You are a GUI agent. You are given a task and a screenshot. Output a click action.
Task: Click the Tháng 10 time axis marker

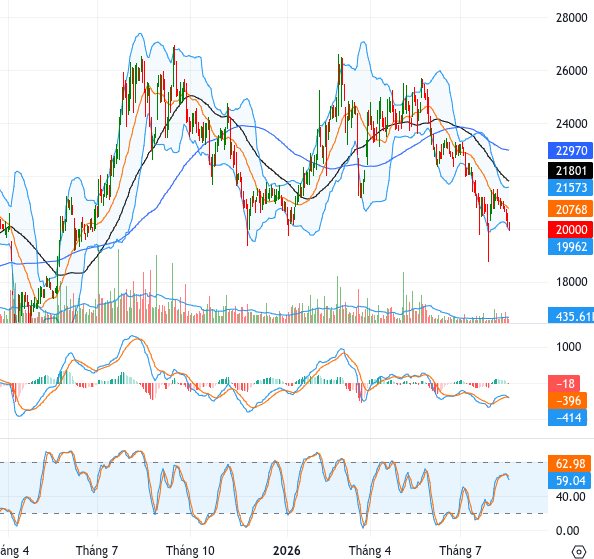pyautogui.click(x=190, y=550)
